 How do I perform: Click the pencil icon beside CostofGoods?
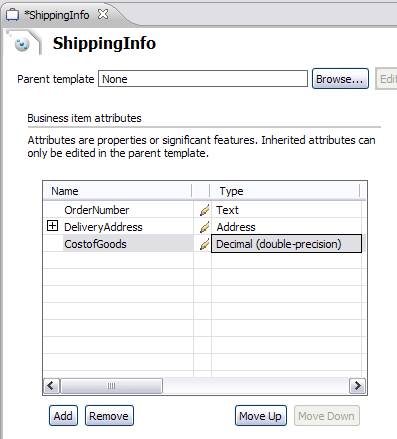tap(204, 244)
